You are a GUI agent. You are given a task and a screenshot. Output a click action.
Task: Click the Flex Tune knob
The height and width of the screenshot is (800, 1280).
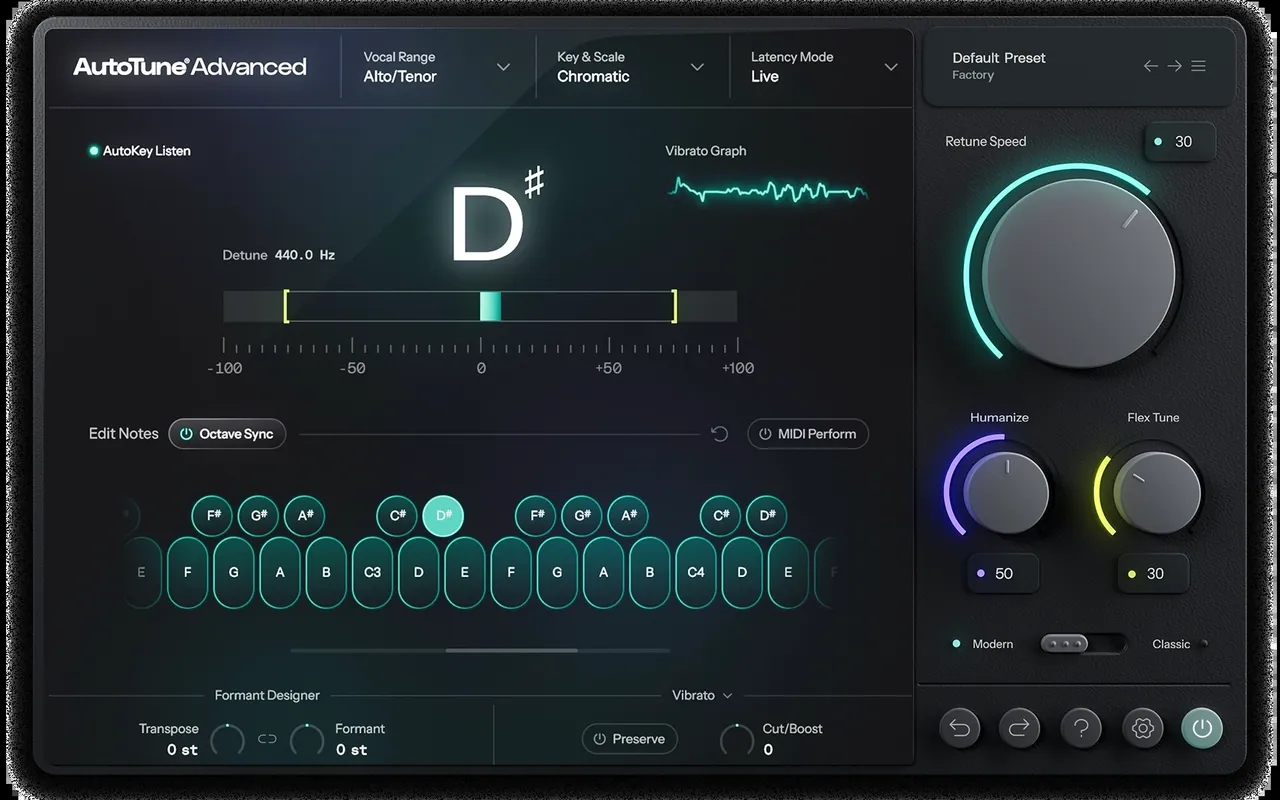[1158, 493]
